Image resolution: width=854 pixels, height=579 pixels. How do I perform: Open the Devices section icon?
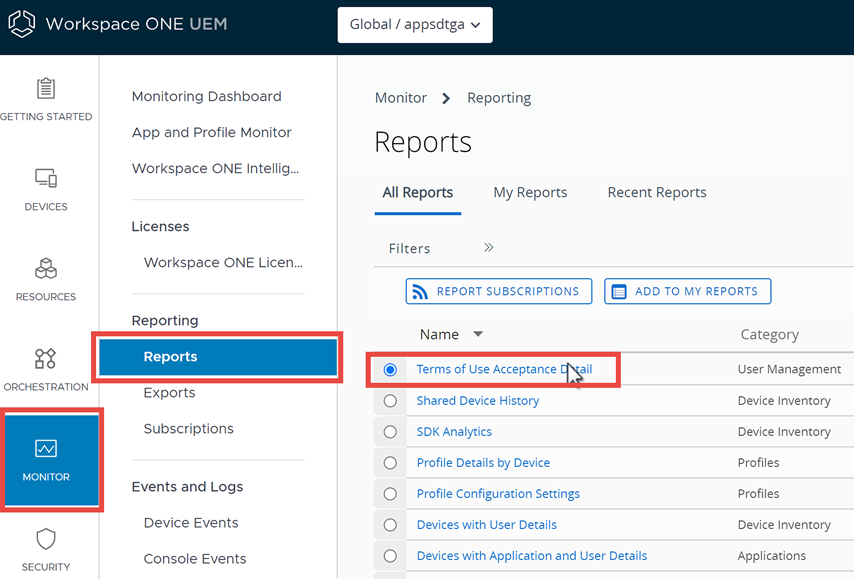pyautogui.click(x=46, y=178)
